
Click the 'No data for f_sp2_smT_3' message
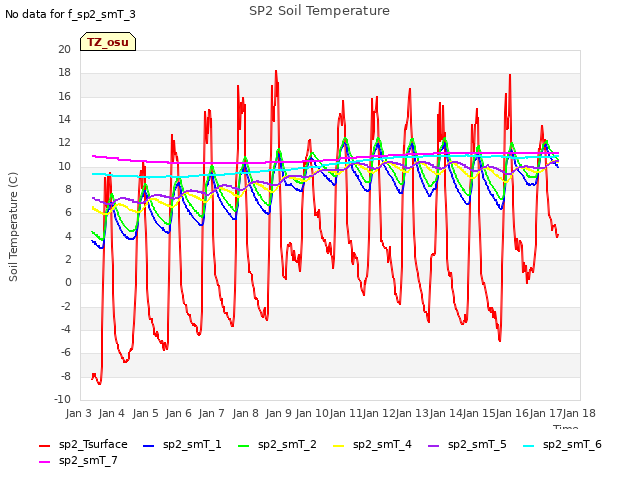coord(70,14)
